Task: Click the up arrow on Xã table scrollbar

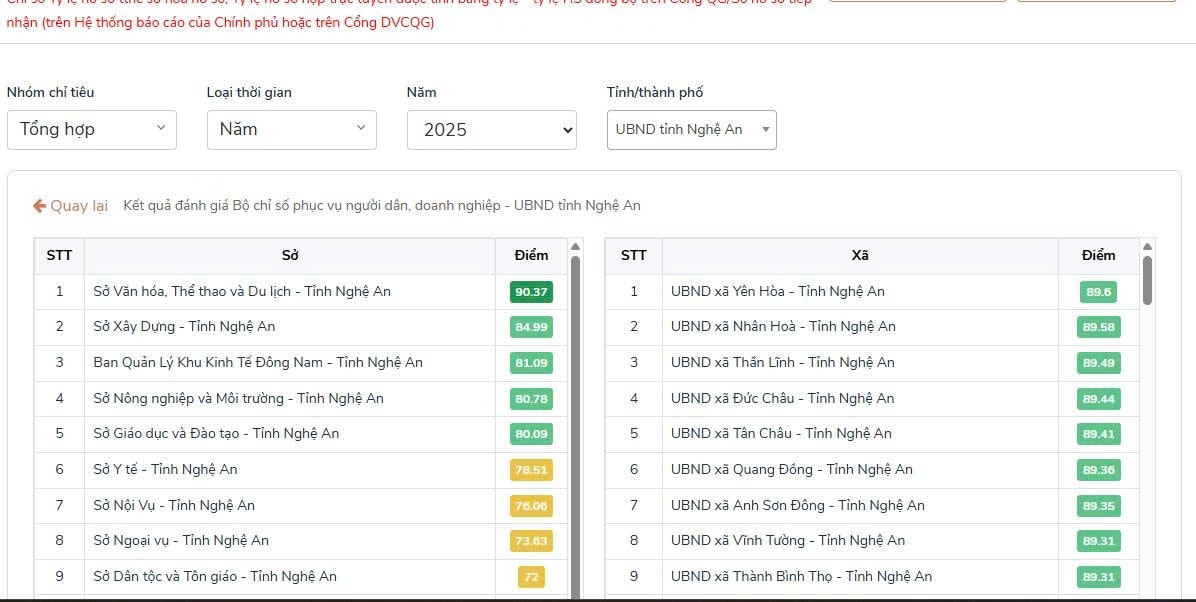Action: 1147,246
